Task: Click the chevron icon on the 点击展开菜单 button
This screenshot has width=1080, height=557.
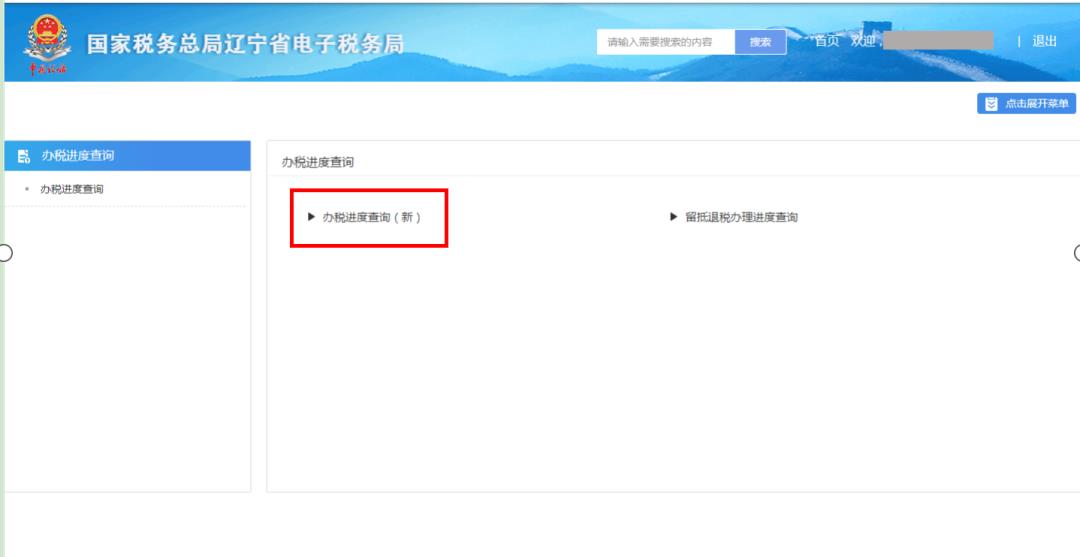Action: tap(991, 104)
